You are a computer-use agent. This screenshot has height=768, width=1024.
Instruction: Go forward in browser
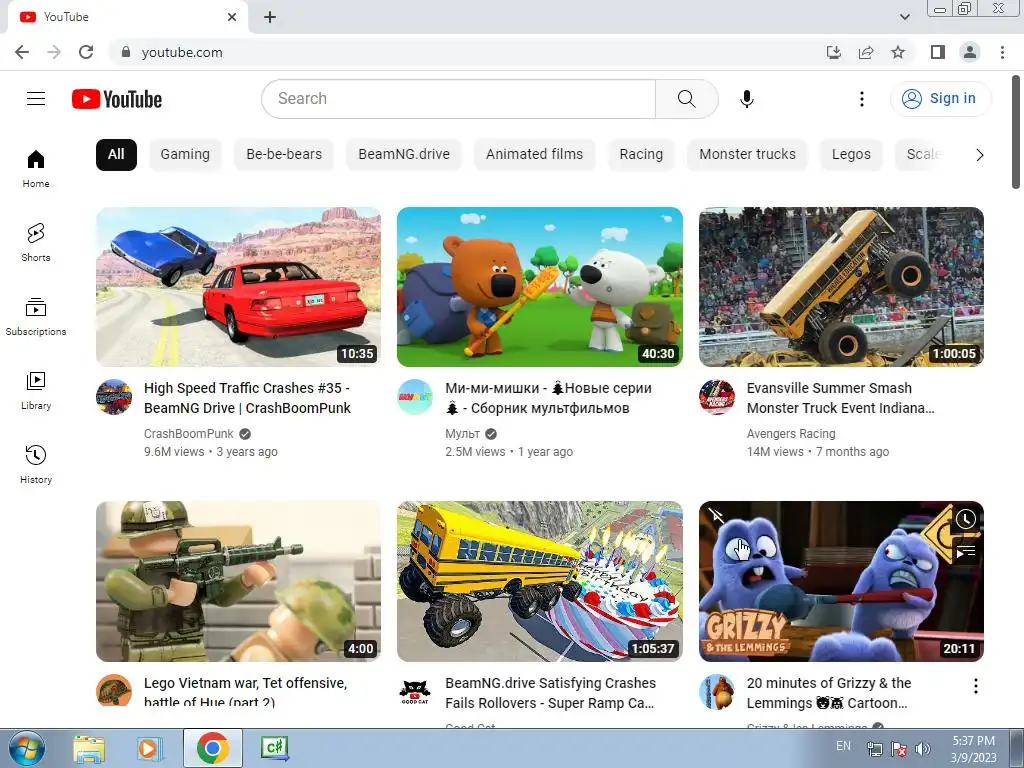pos(54,52)
